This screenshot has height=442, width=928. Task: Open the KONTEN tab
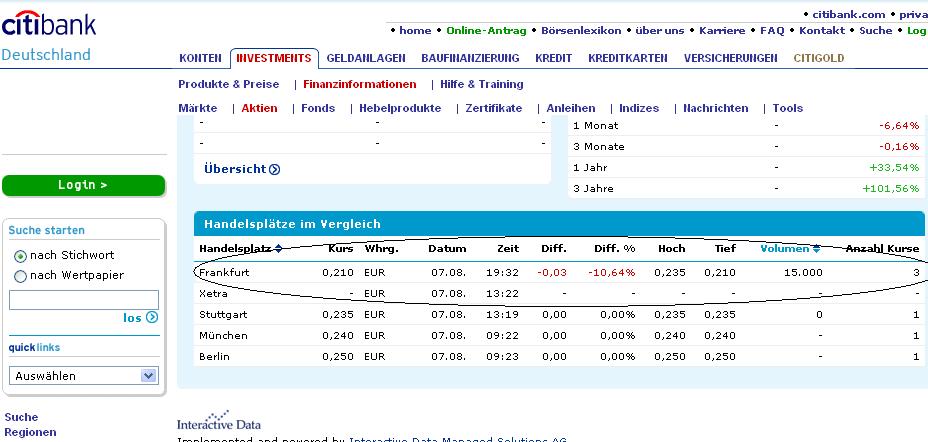coord(200,58)
